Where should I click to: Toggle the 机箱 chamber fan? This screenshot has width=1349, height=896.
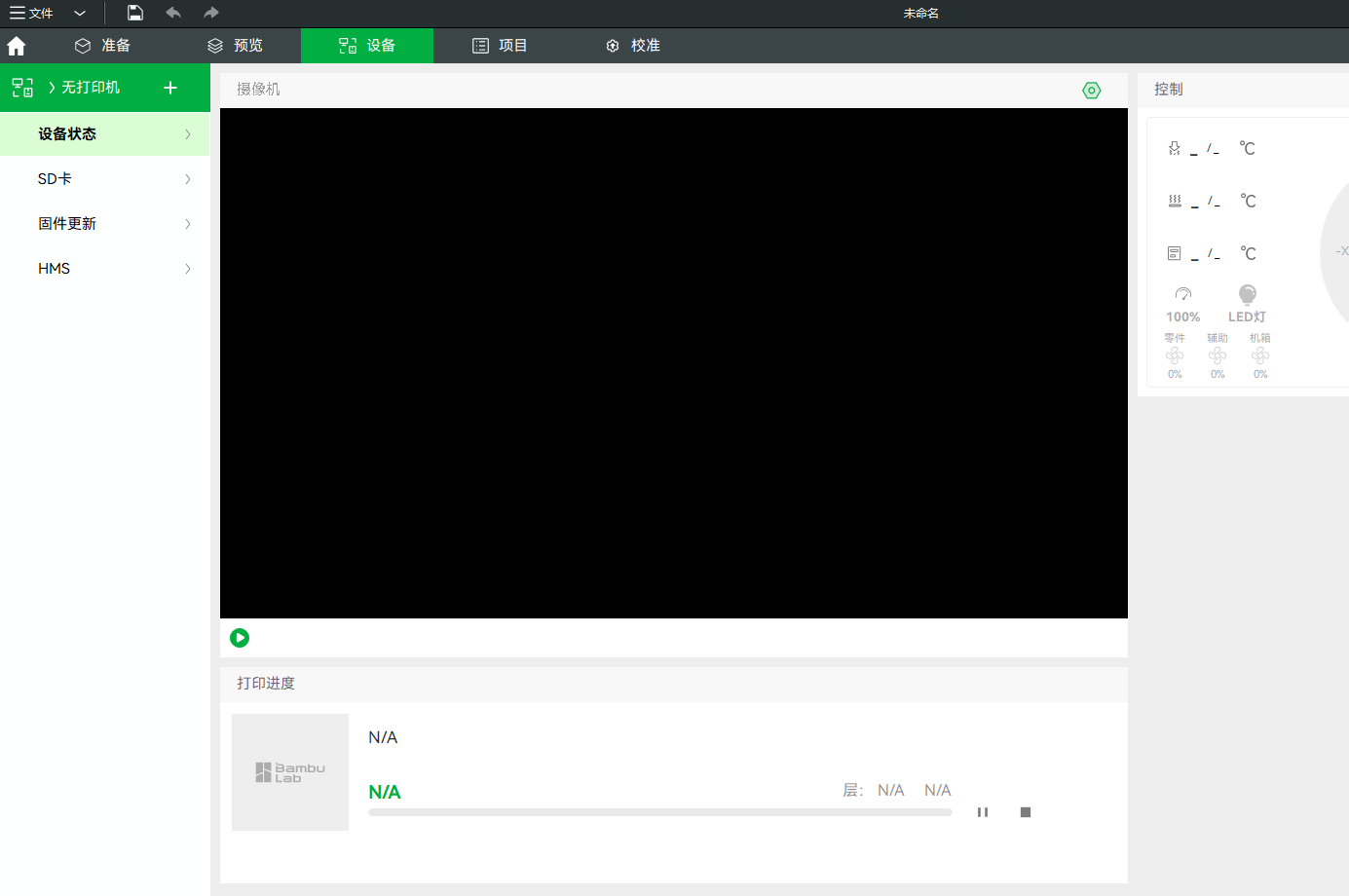(x=1260, y=356)
